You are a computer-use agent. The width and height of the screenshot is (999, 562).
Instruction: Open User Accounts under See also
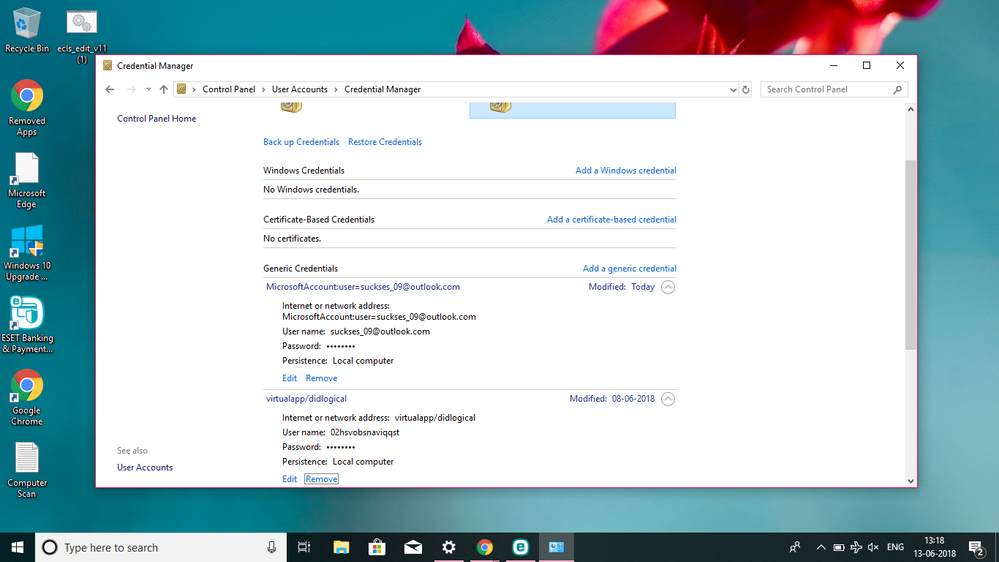[x=145, y=468]
